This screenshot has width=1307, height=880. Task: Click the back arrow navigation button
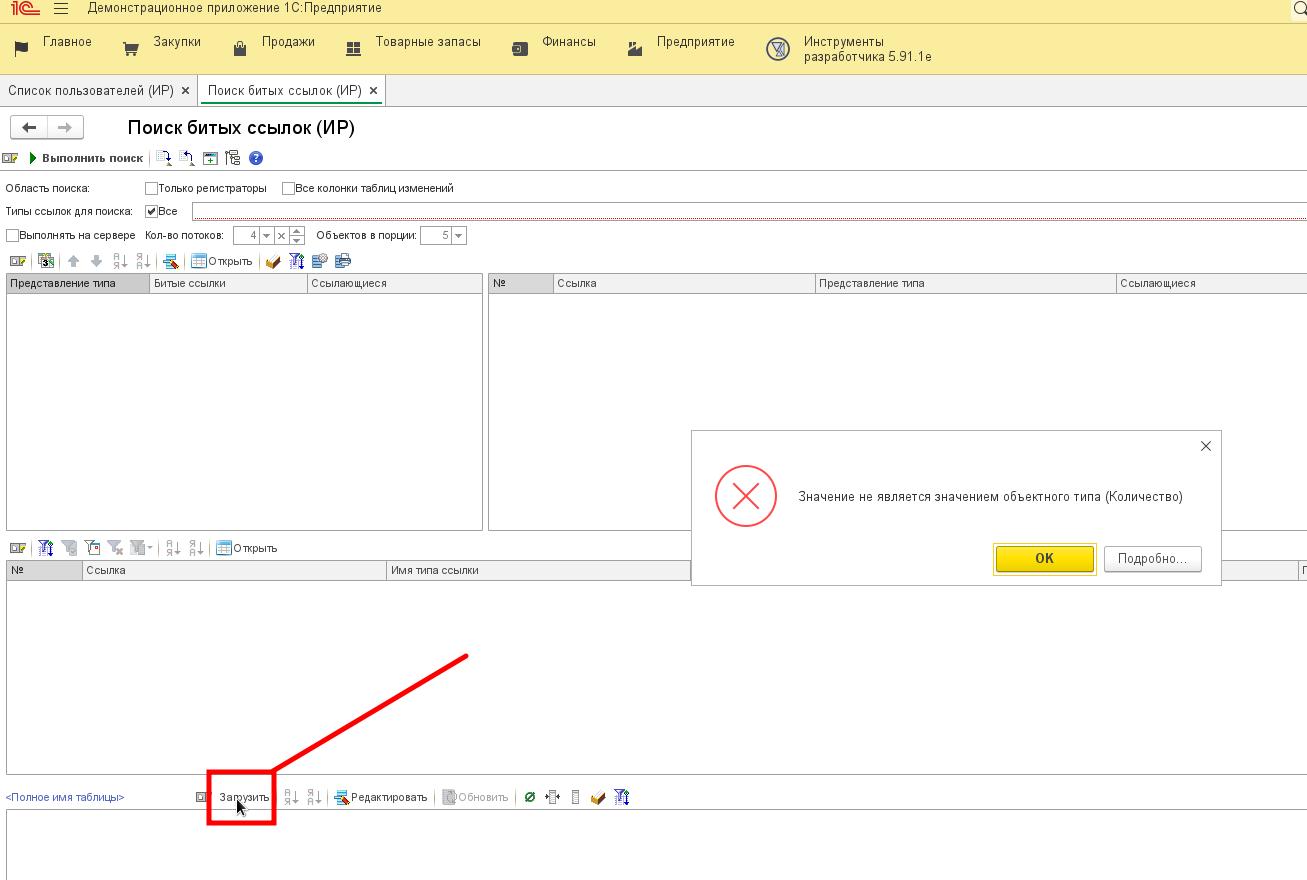pos(29,127)
